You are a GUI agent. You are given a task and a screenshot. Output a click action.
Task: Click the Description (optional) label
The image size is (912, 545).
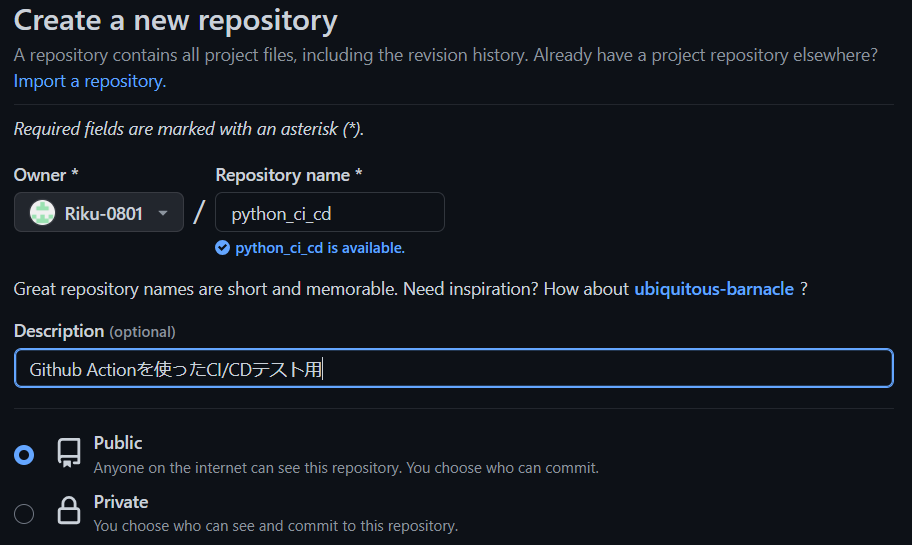pos(94,331)
